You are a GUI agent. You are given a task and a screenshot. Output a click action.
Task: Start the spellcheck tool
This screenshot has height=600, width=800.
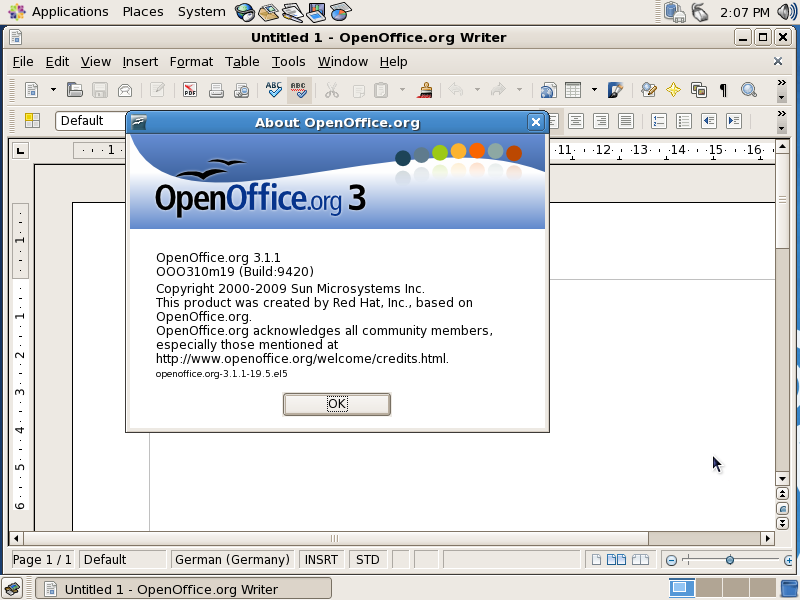click(272, 90)
